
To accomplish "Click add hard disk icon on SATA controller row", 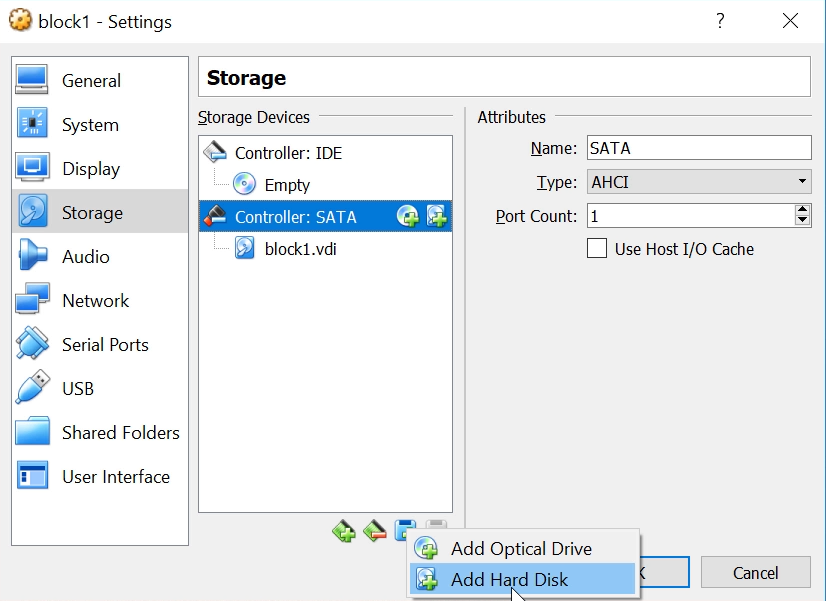I will 437,216.
